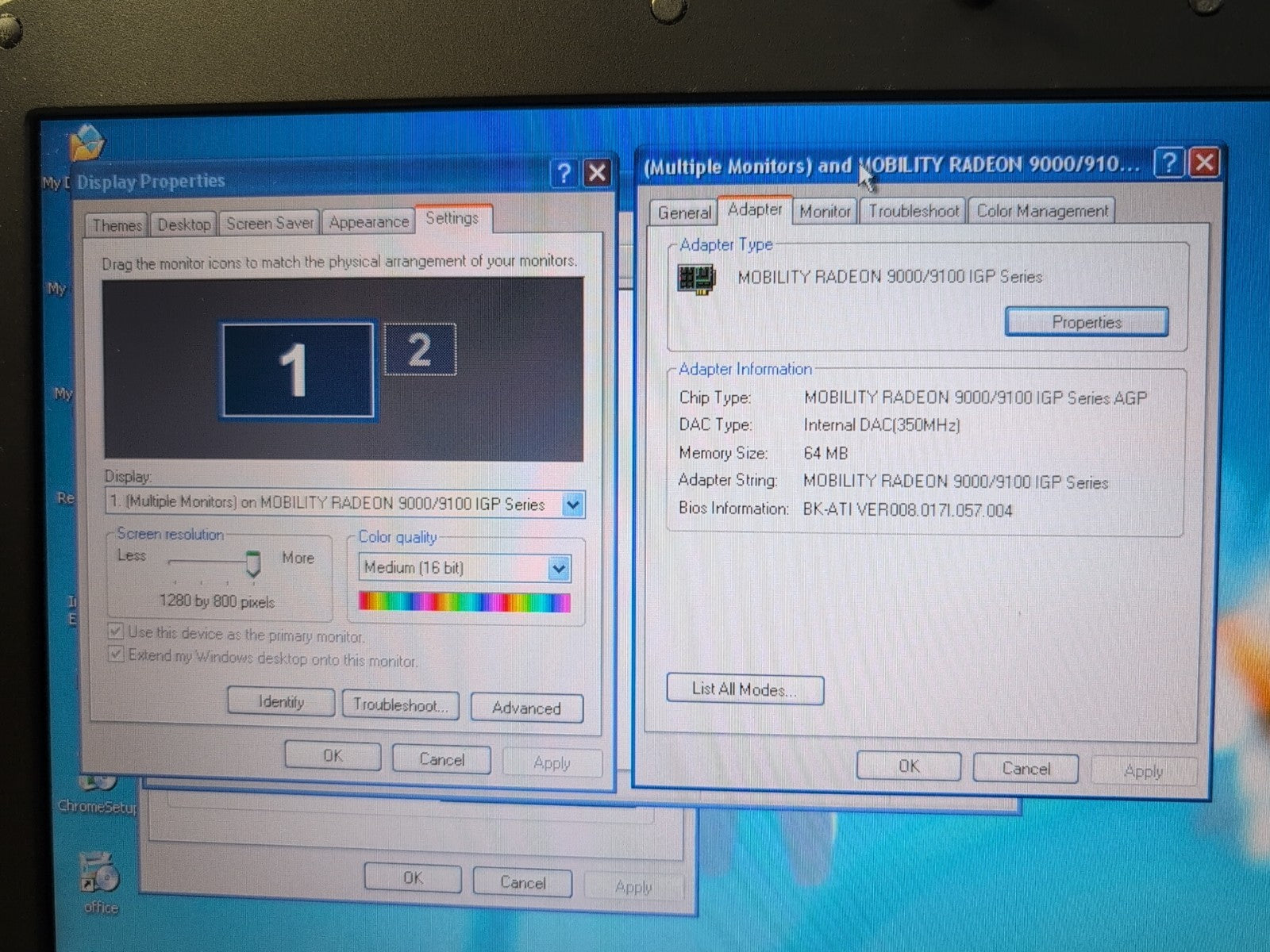Click Apply in Display Properties

[552, 763]
